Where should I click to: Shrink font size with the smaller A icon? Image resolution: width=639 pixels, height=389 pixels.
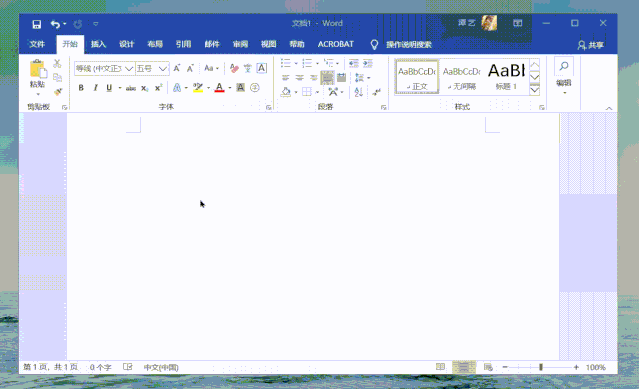[x=190, y=68]
